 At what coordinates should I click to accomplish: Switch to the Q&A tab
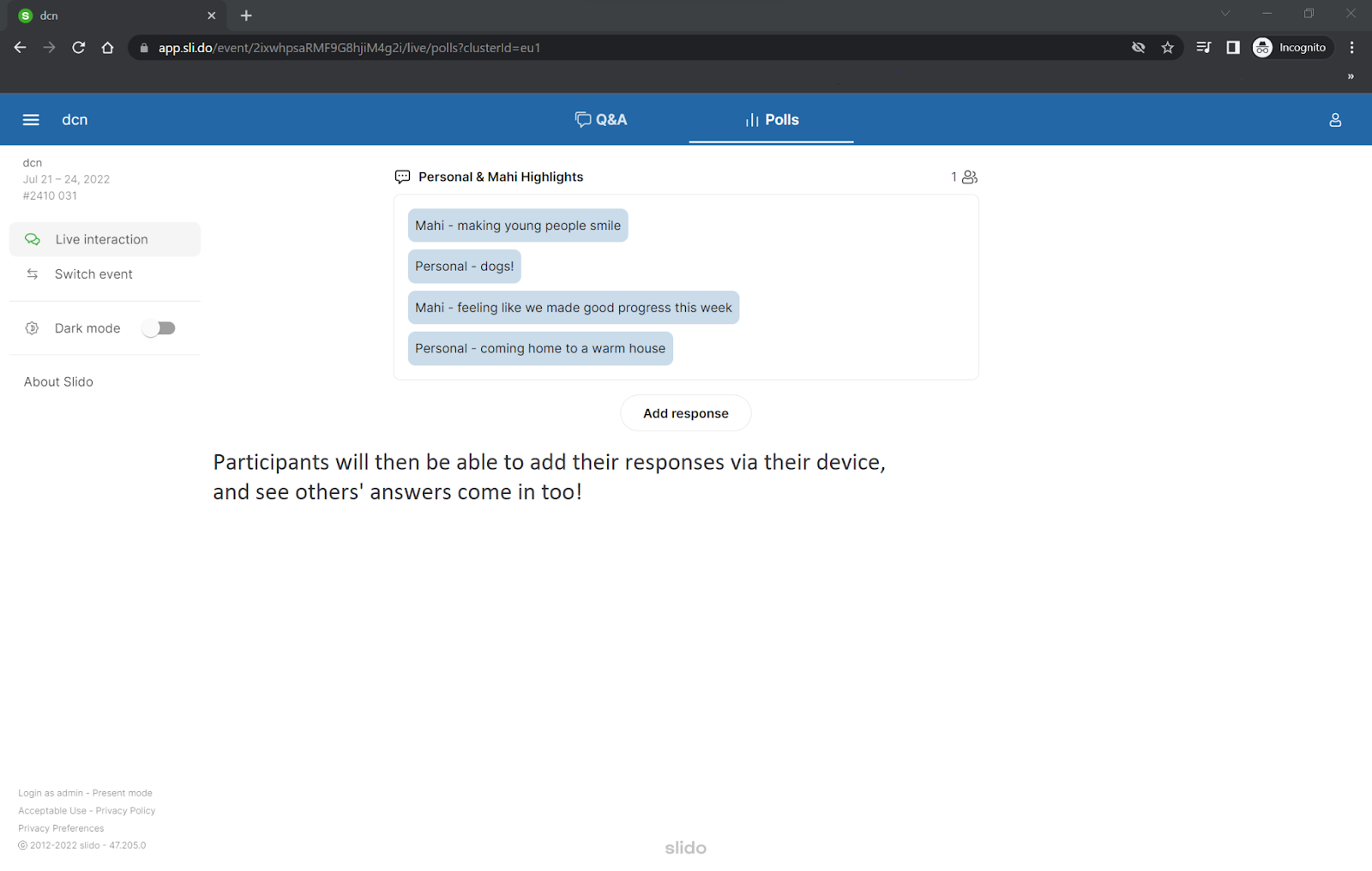pyautogui.click(x=601, y=120)
